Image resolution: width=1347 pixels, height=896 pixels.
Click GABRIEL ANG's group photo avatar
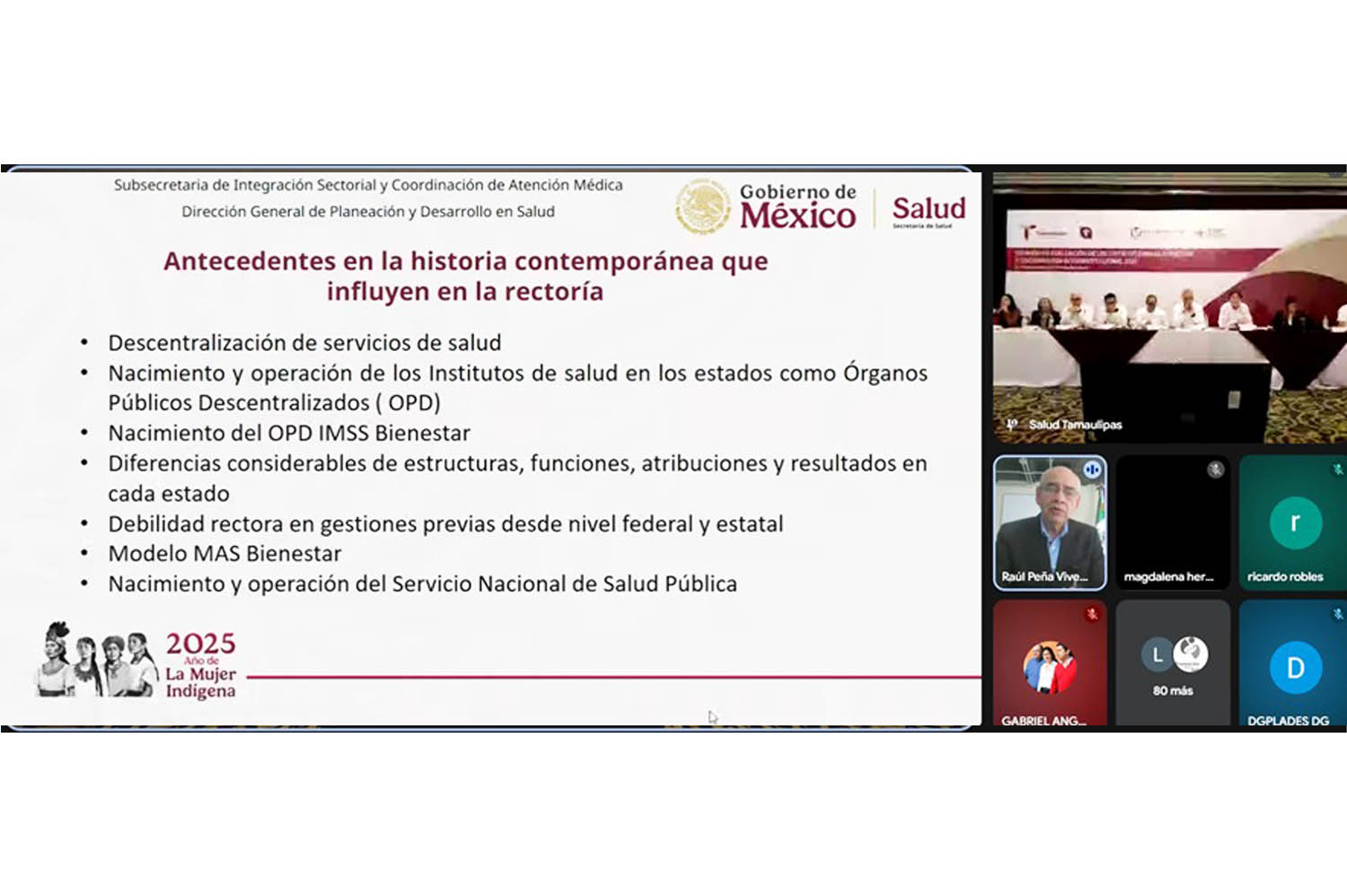pos(1049,667)
